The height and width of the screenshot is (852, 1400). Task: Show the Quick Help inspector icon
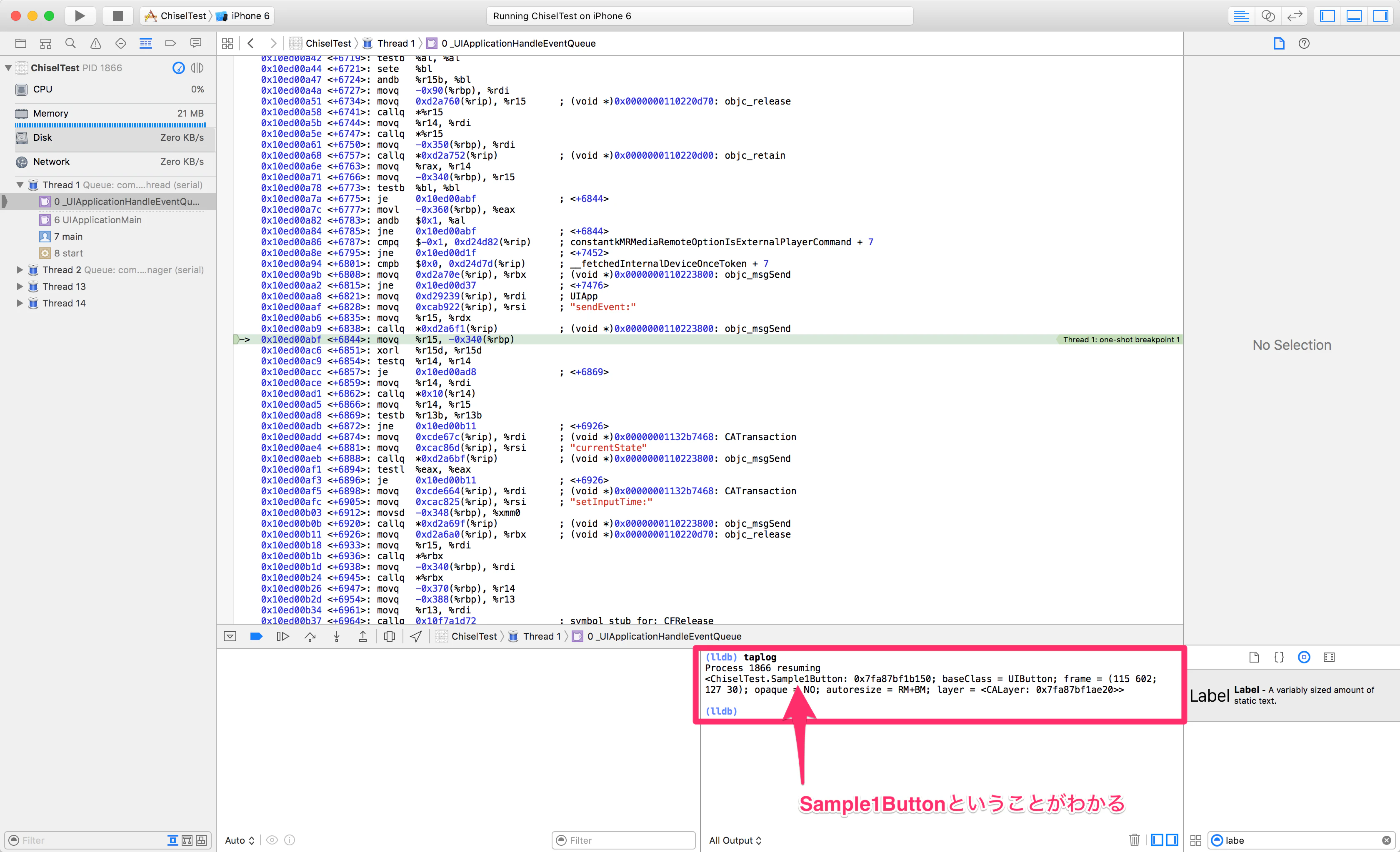pos(1304,43)
